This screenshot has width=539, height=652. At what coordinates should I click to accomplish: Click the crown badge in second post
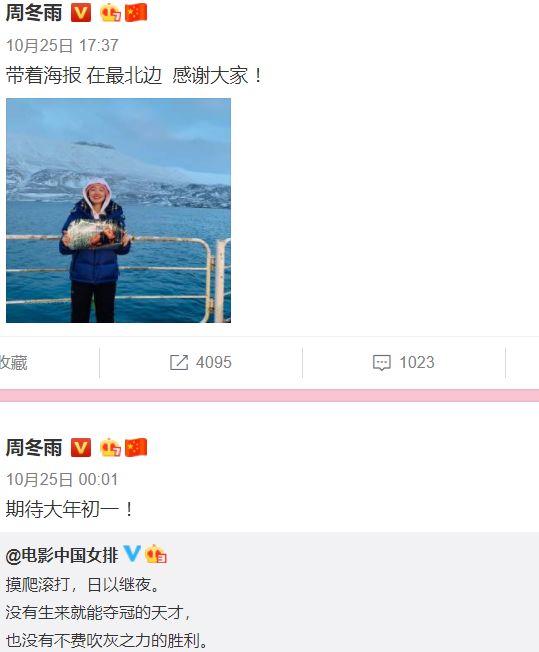click(111, 447)
